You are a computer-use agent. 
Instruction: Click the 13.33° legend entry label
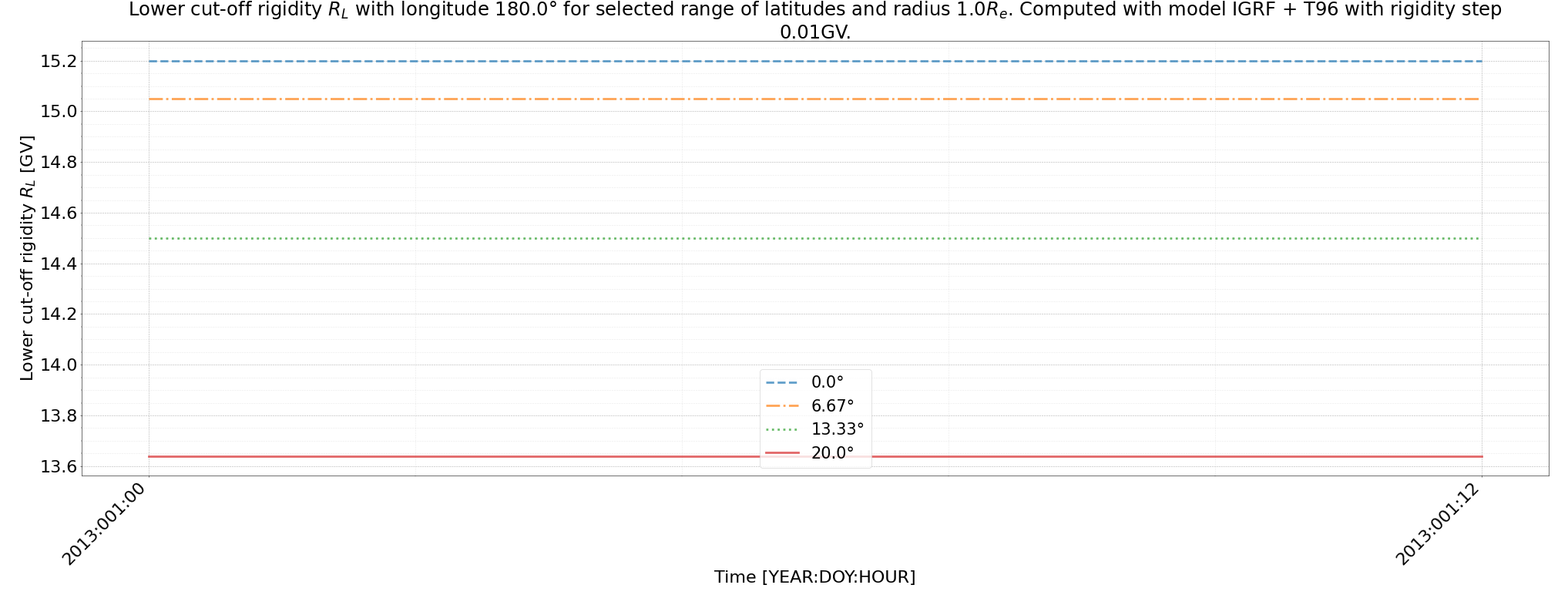coord(838,429)
